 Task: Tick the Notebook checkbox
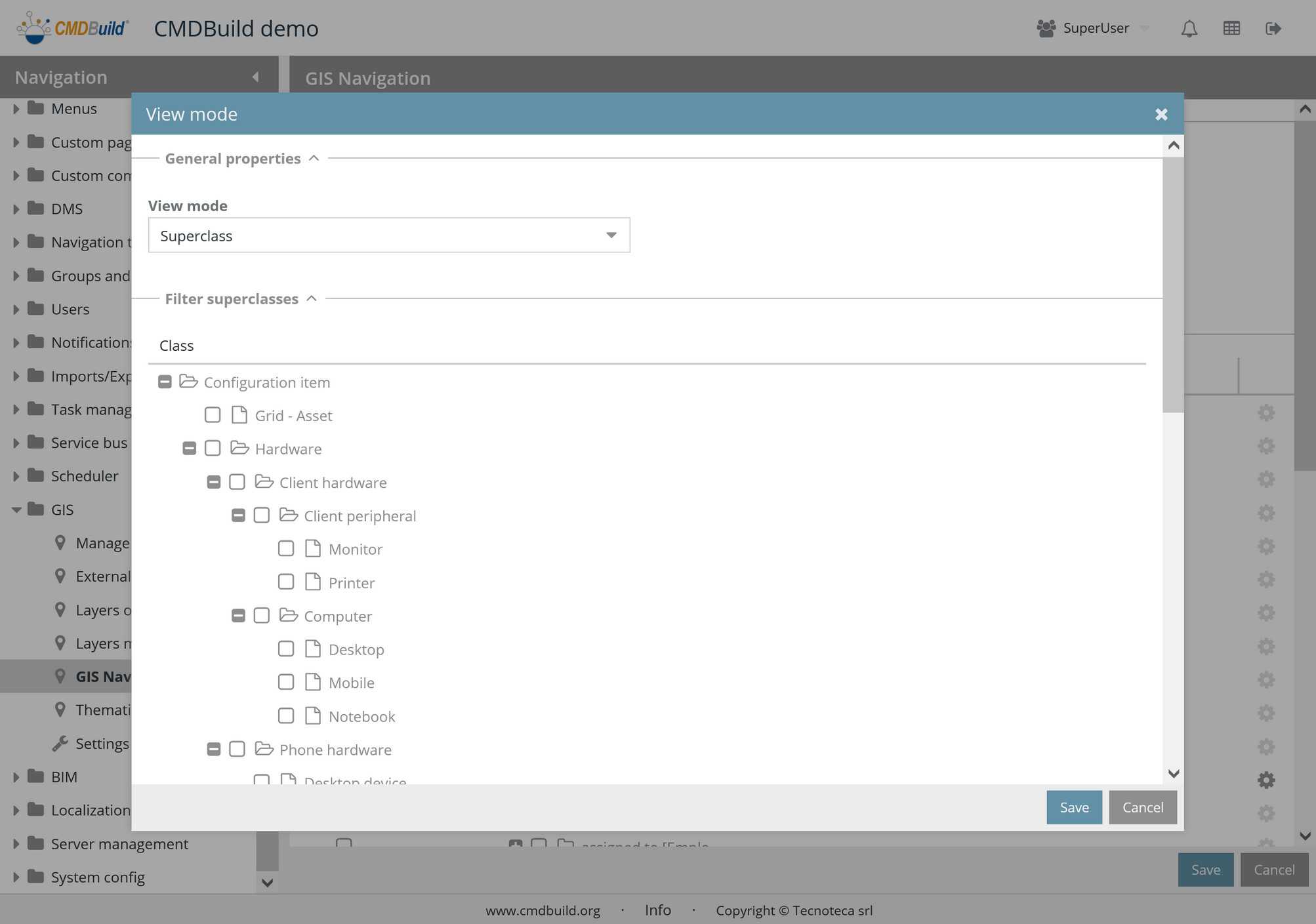(x=286, y=716)
